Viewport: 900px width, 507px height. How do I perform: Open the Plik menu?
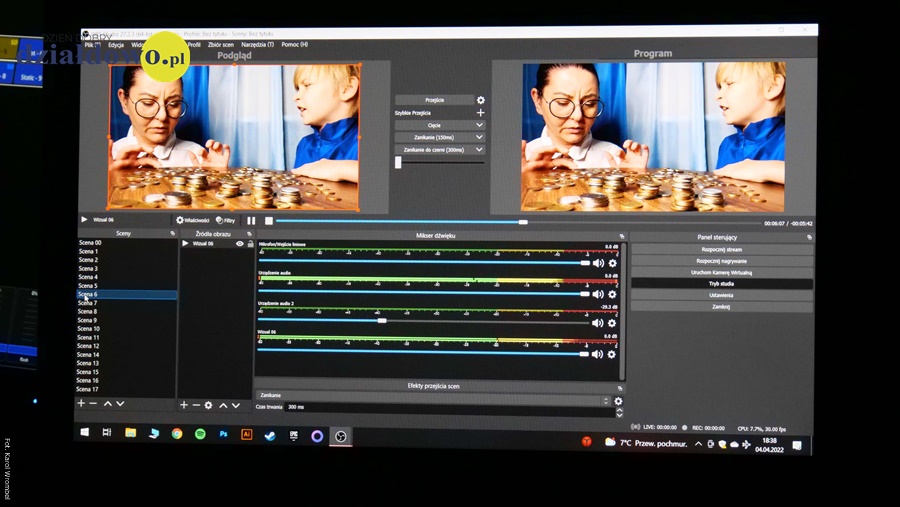tap(92, 45)
